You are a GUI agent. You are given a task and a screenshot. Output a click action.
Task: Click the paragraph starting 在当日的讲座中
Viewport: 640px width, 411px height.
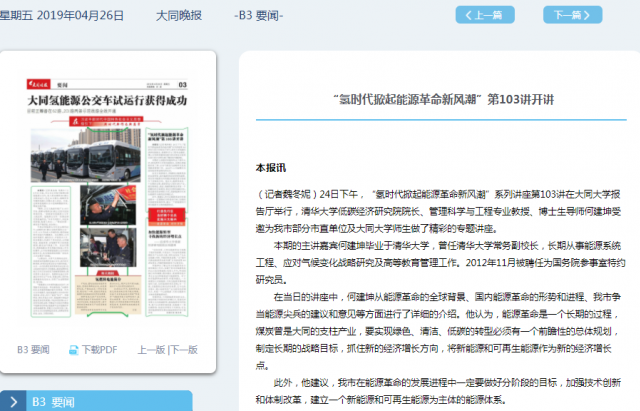click(x=438, y=331)
